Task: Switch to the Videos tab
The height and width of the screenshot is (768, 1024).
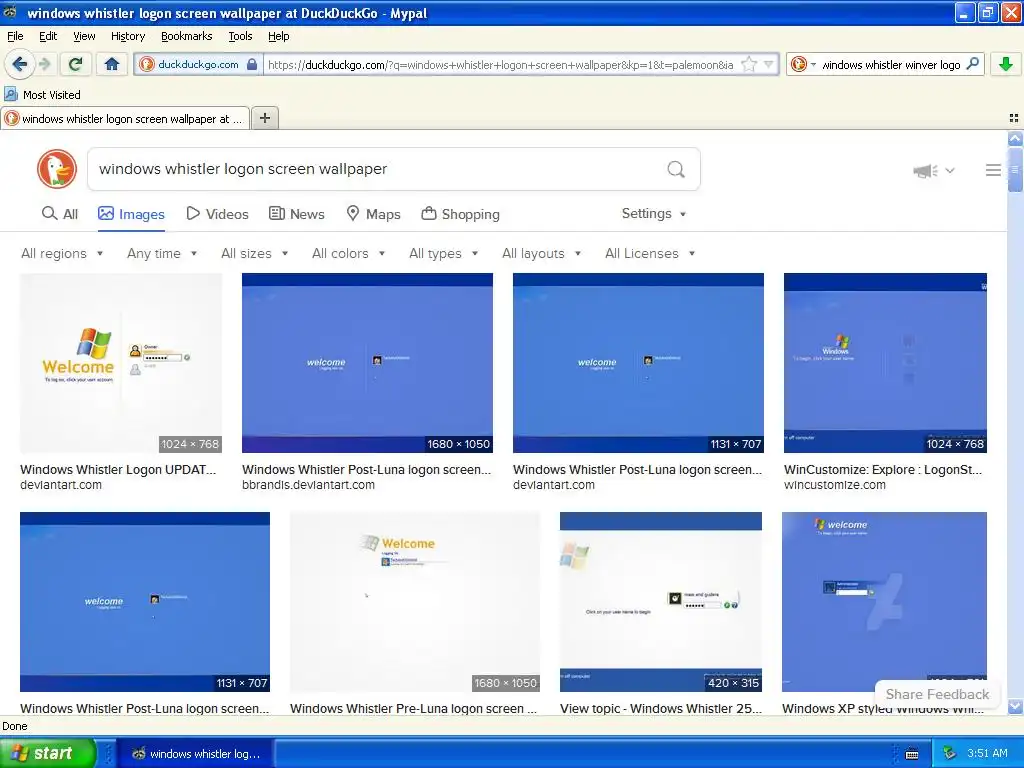Action: tap(217, 214)
